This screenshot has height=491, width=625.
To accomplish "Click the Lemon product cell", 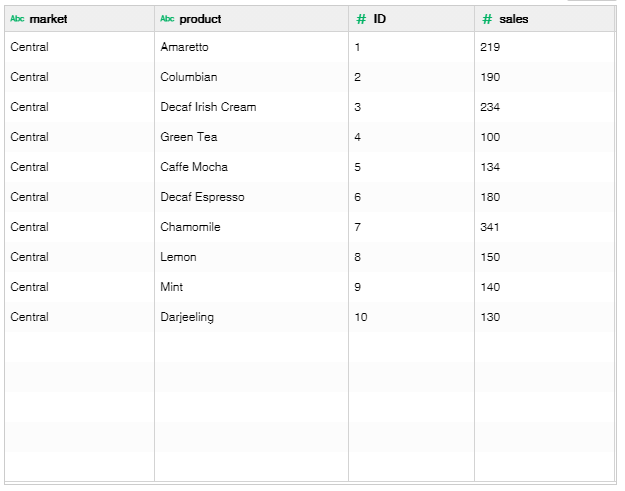I will (x=252, y=257).
